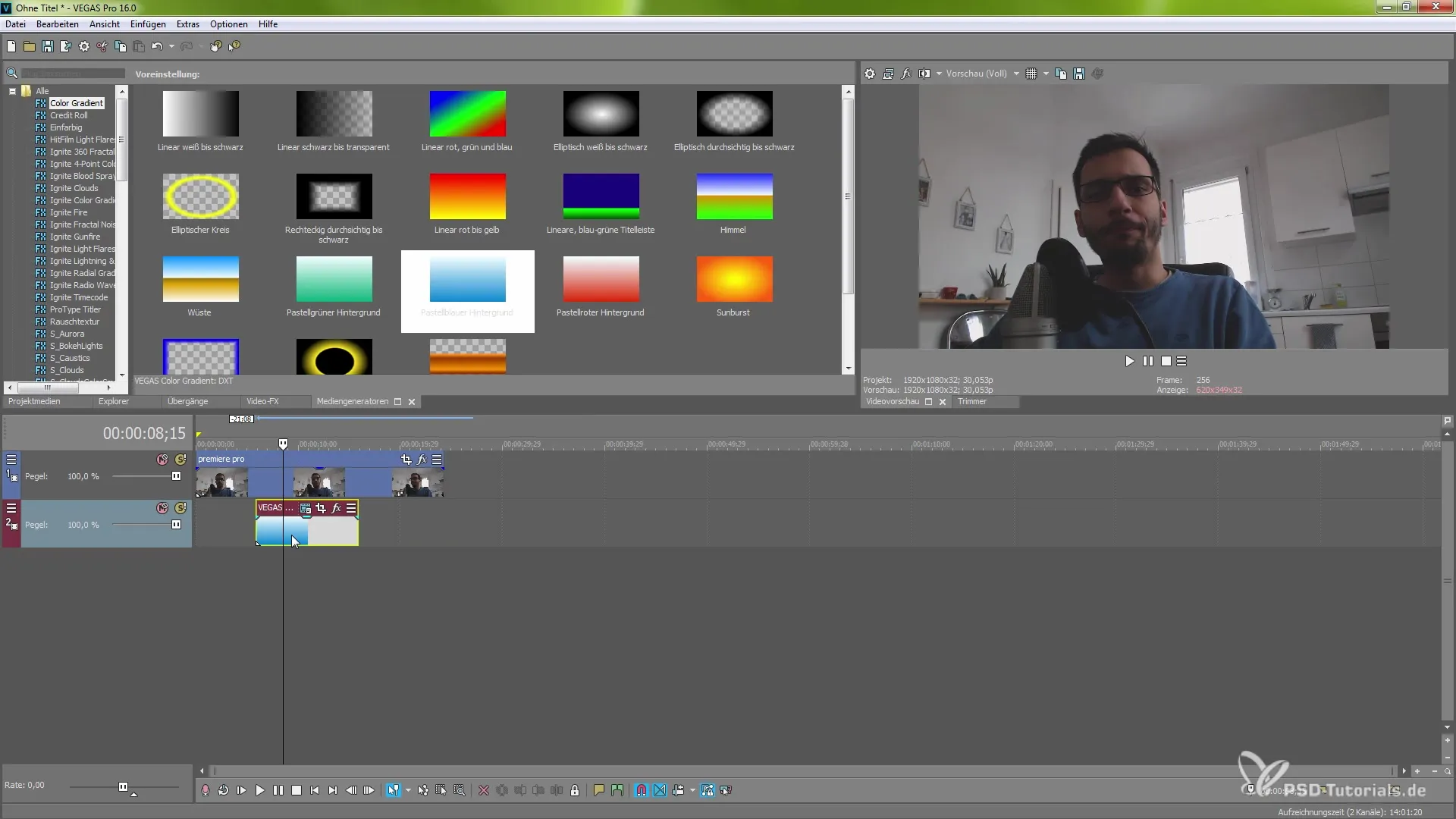The width and height of the screenshot is (1456, 819).
Task: Click the generated media properties icon on the VEGAS clip
Action: pyautogui.click(x=306, y=508)
